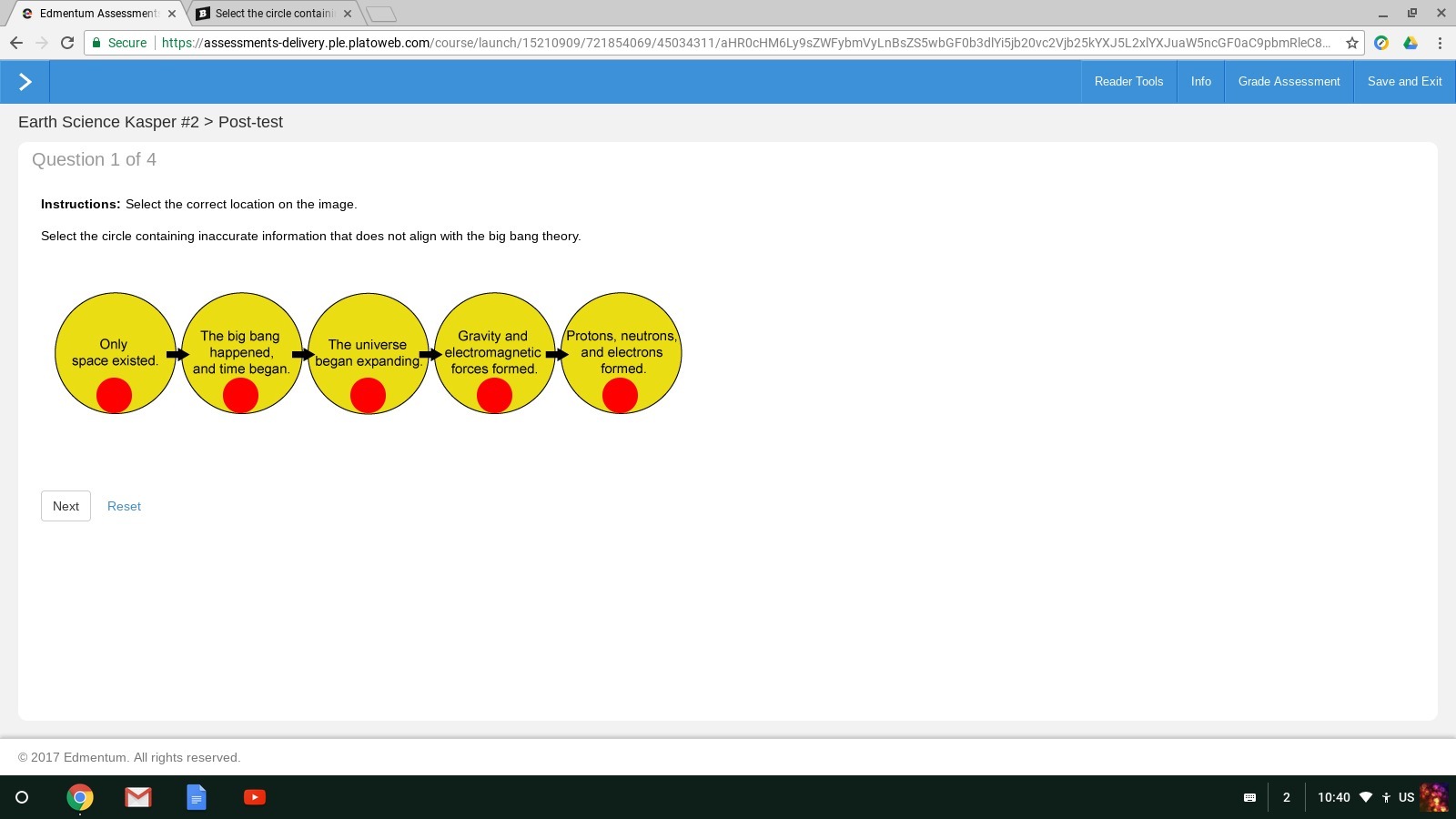Switch to the Edmentum Assessment tab
This screenshot has width=1456, height=819.
click(98, 14)
